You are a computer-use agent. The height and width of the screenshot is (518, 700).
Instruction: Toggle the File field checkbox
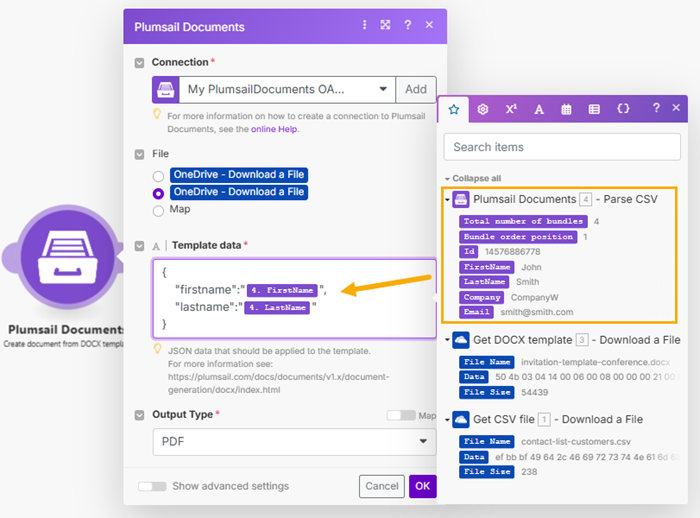pos(139,155)
